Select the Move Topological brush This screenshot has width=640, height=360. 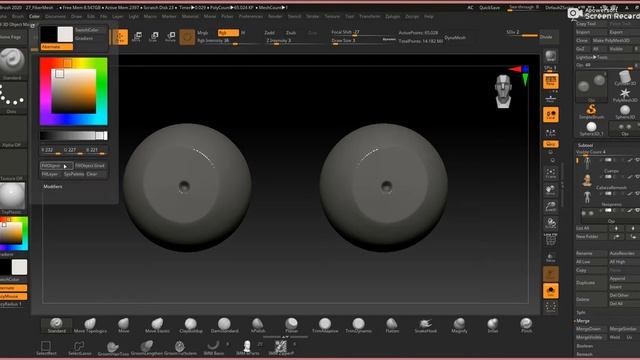[x=90, y=325]
